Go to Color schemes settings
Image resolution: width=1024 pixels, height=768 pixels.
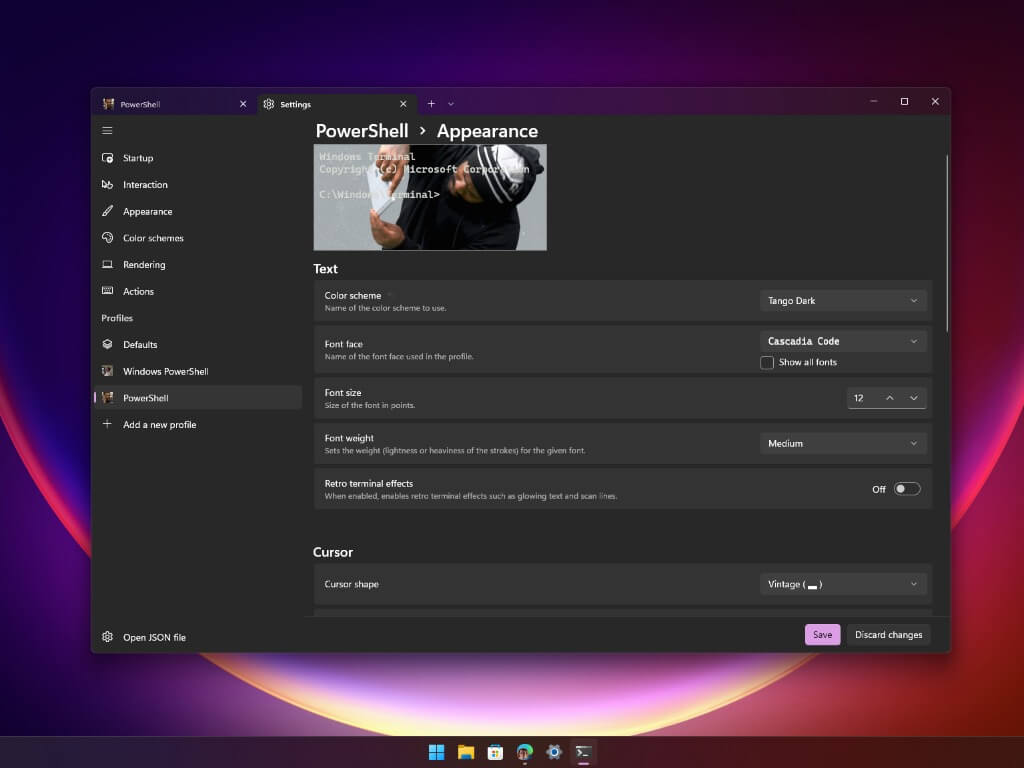click(199, 238)
